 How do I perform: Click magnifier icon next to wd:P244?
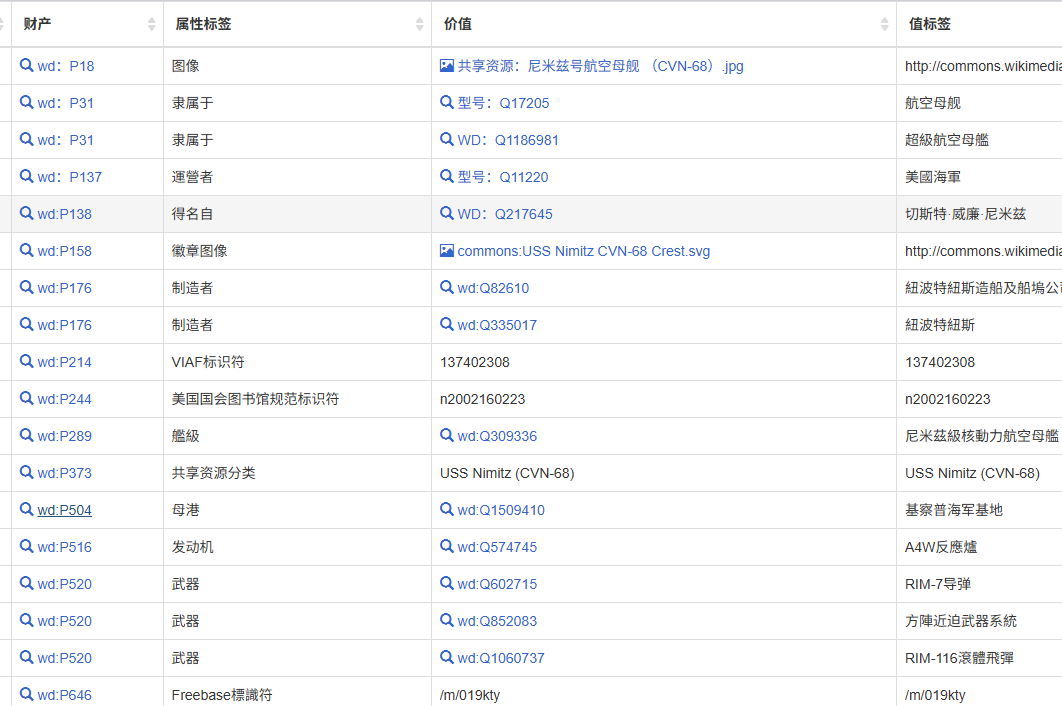pos(26,398)
